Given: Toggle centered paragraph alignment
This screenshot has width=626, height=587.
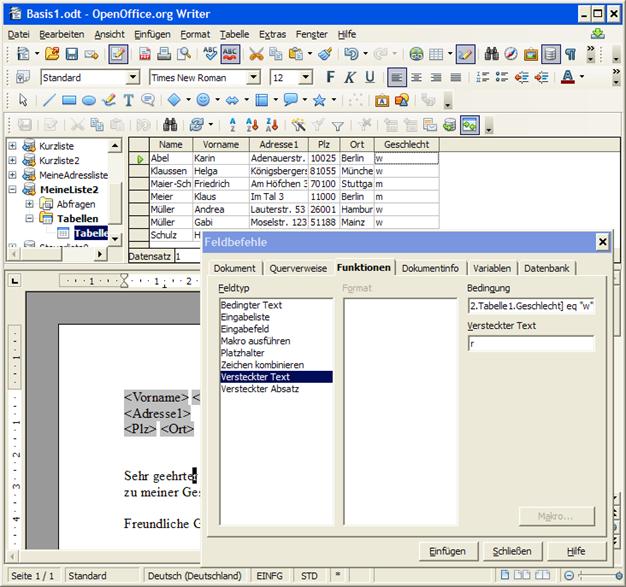Looking at the screenshot, I should (x=416, y=77).
